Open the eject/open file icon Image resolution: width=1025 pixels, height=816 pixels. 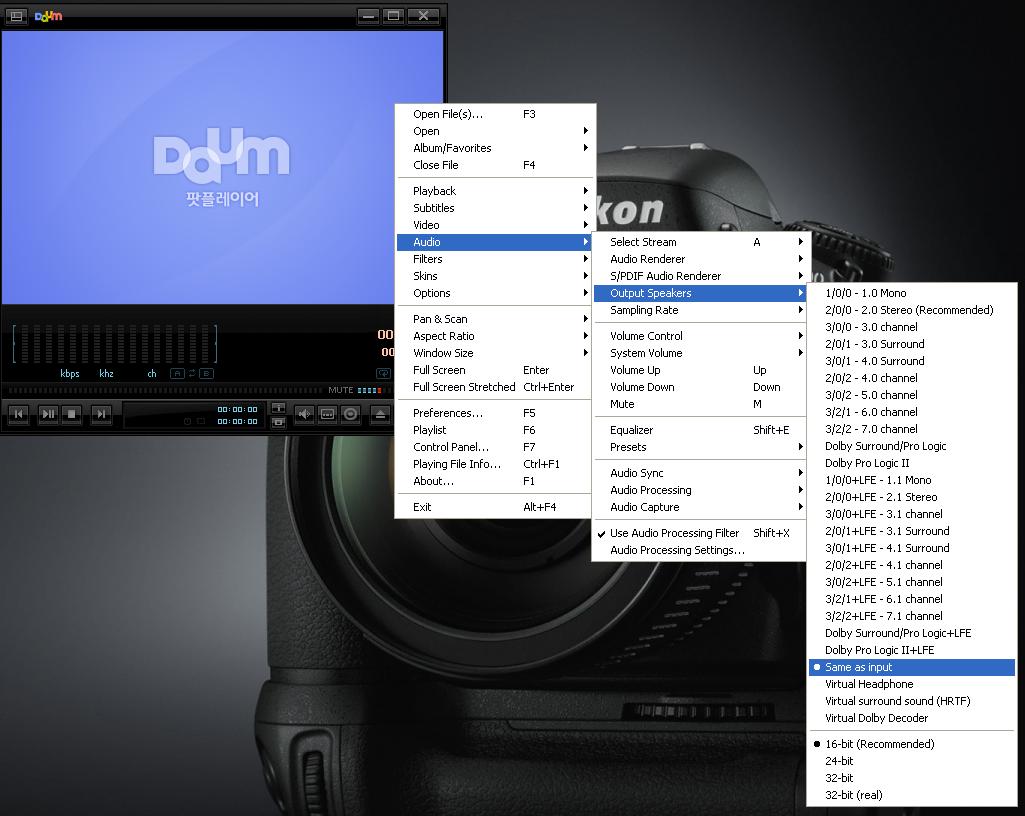coord(380,414)
